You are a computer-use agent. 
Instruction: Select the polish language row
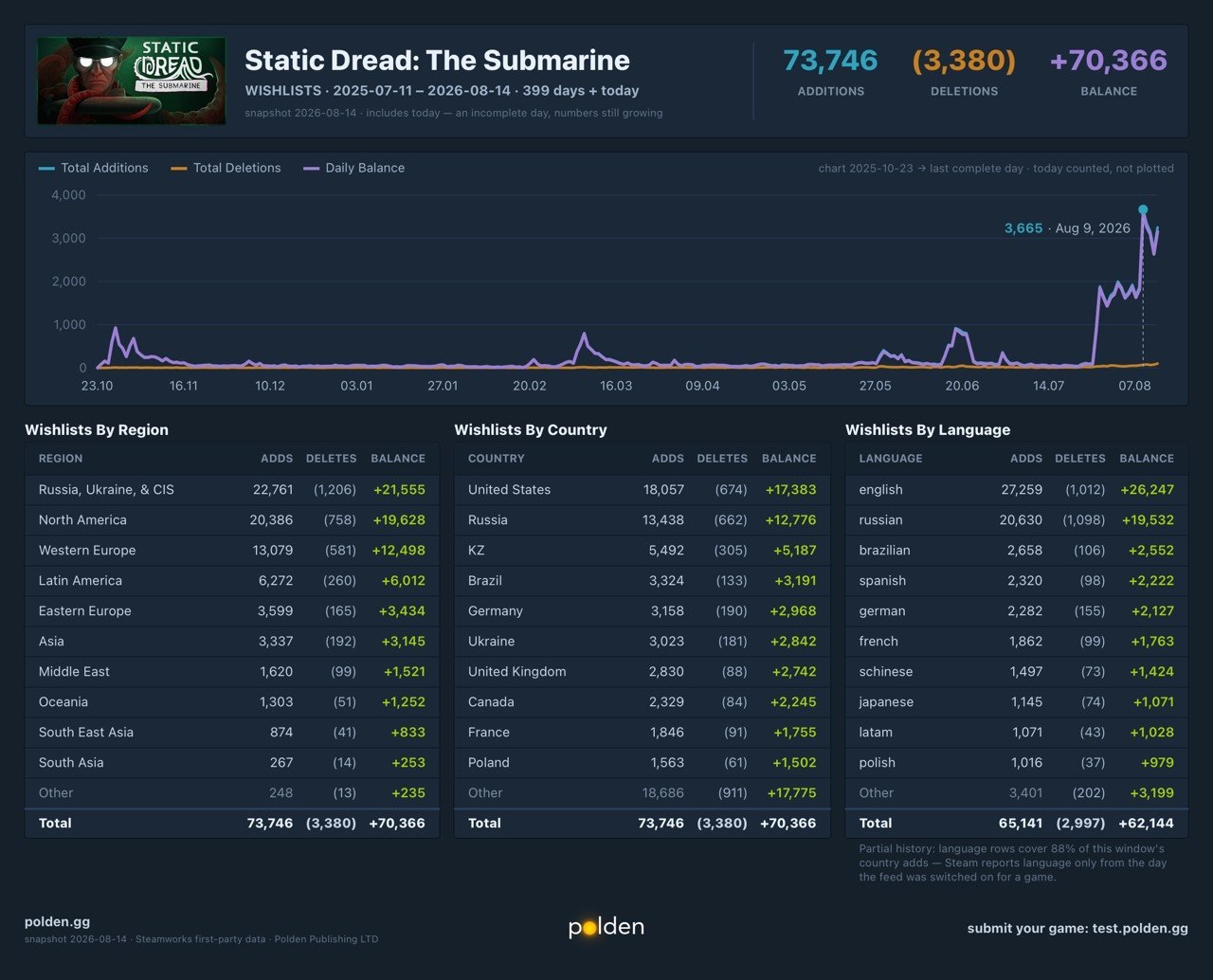(x=1017, y=763)
